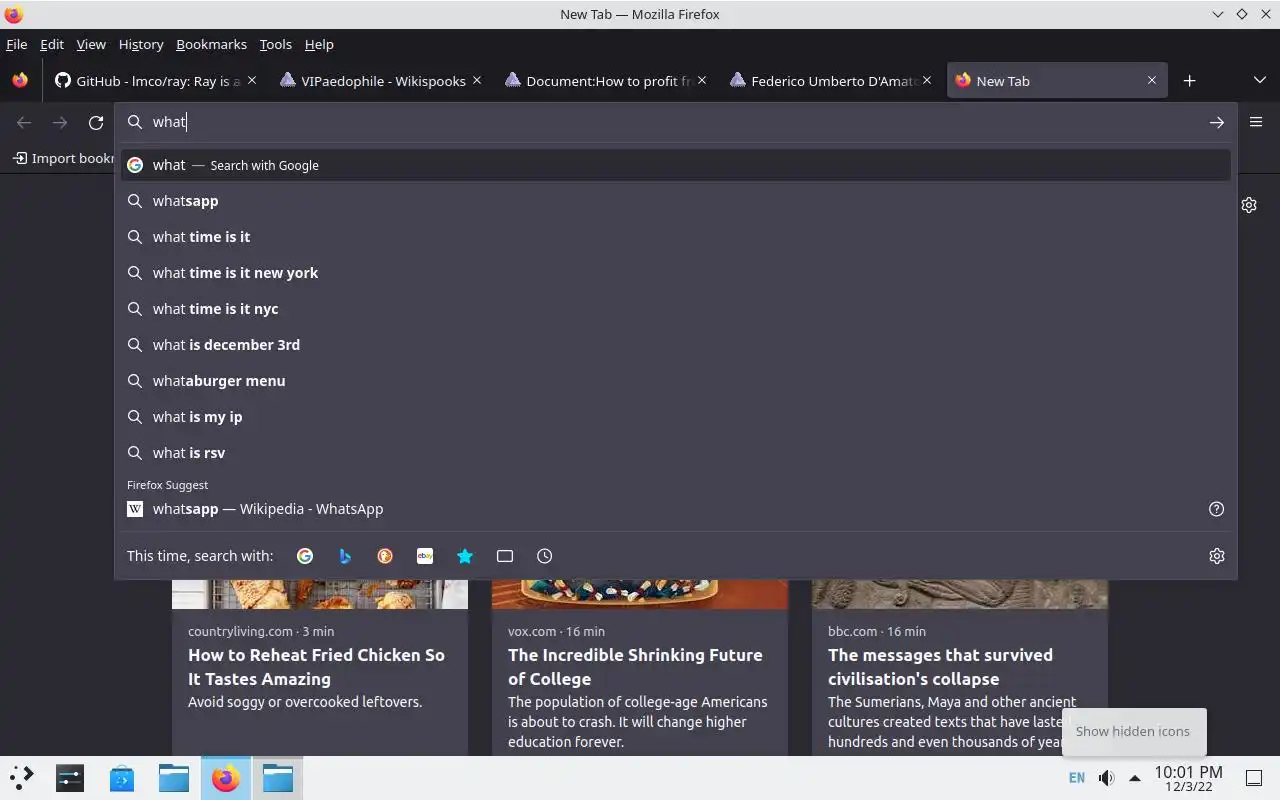Viewport: 1280px width, 800px height.
Task: Choose 'what time is it new york' suggestion
Action: (x=676, y=273)
